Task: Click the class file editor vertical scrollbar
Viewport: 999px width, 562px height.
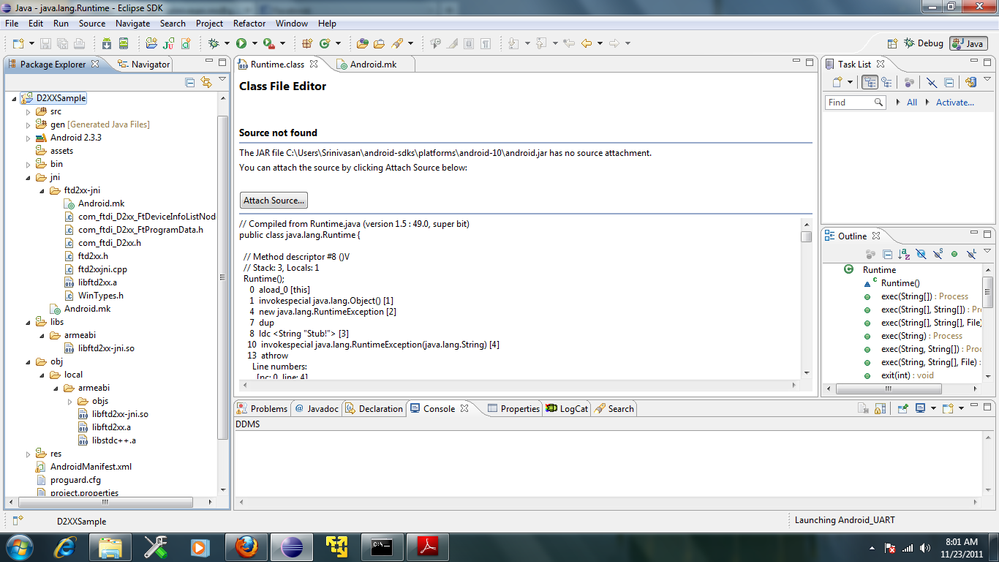Action: 807,298
